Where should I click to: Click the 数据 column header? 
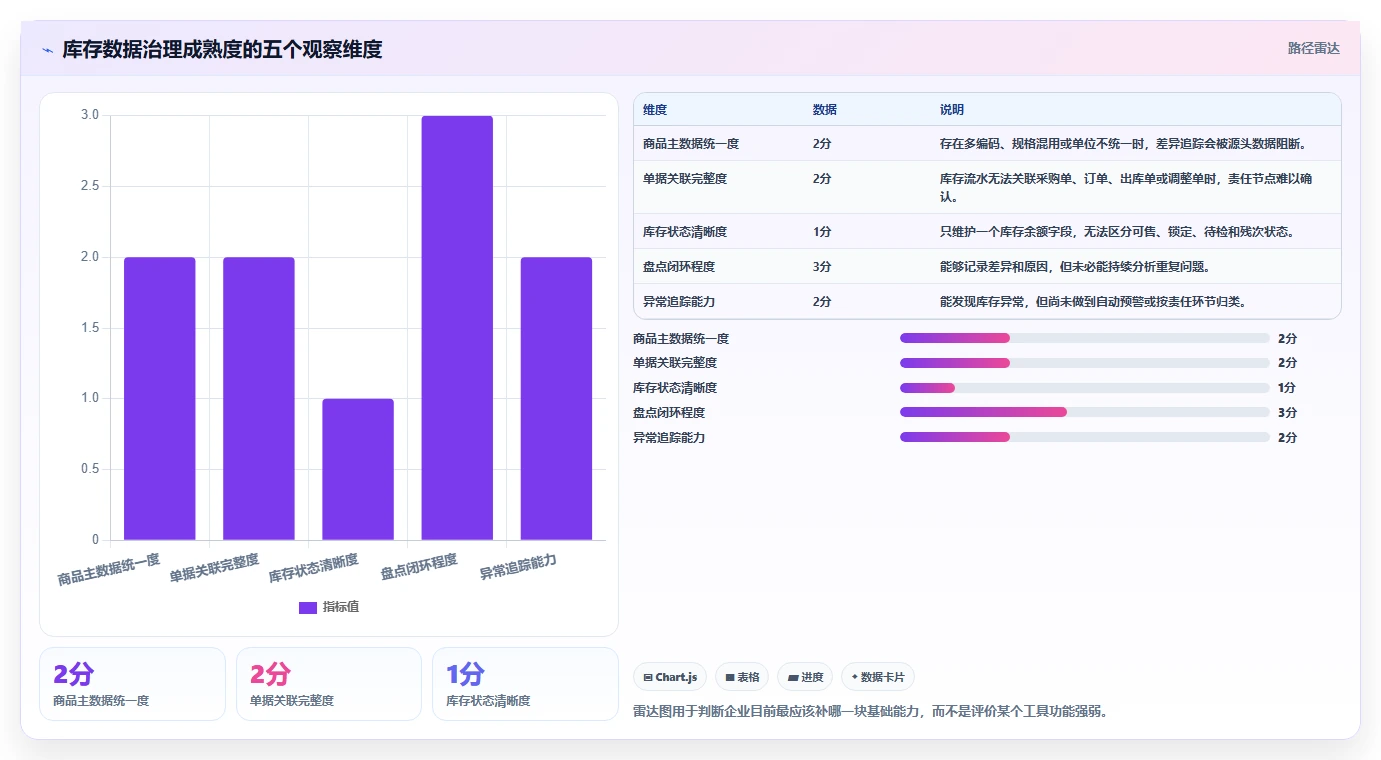825,109
